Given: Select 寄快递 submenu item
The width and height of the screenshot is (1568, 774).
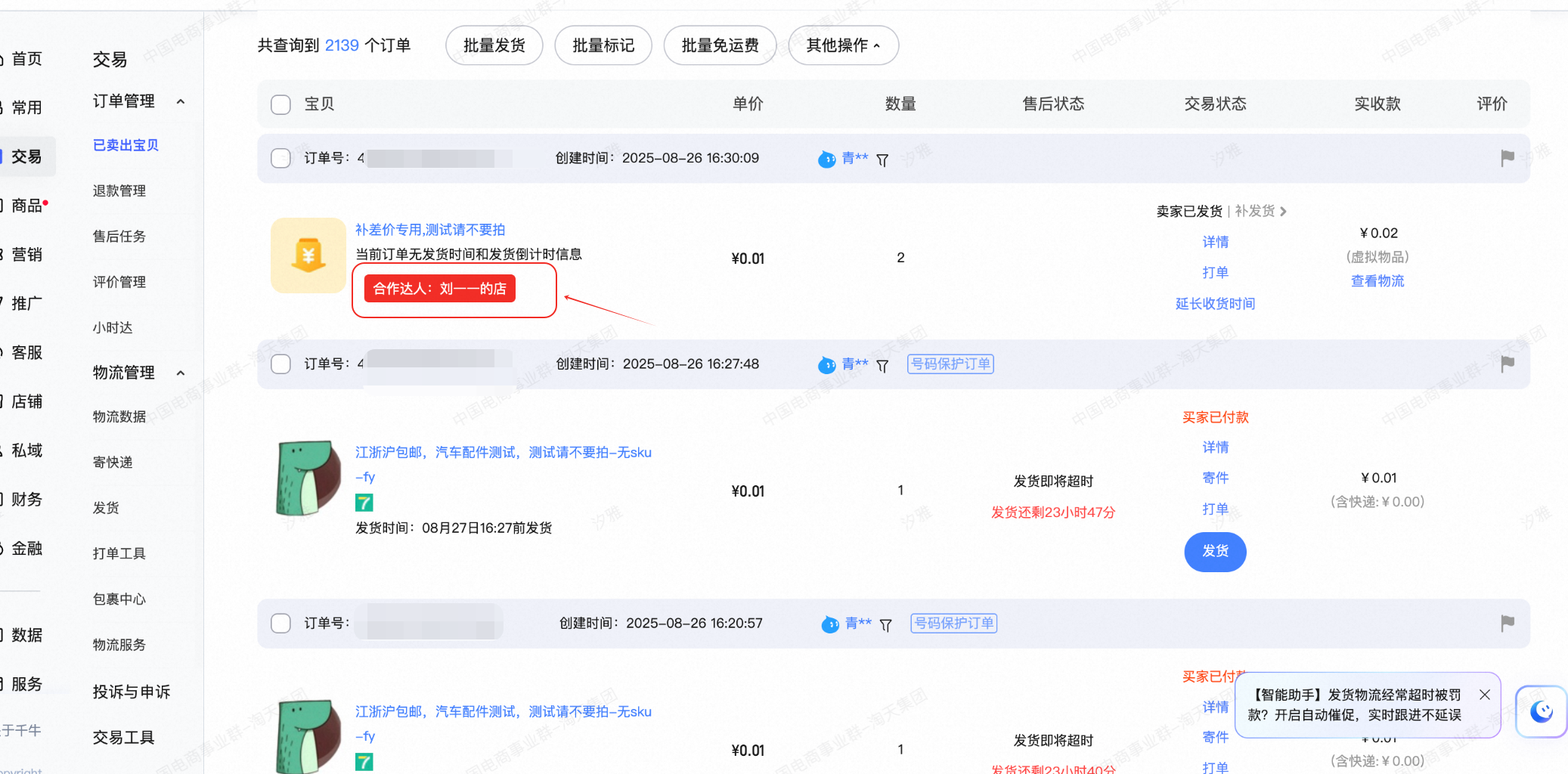Looking at the screenshot, I should [113, 462].
